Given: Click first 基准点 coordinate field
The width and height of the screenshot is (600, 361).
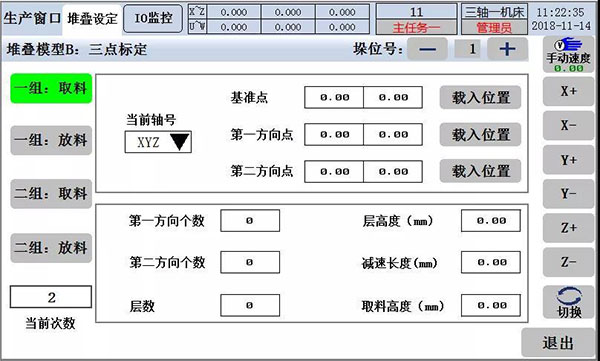Looking at the screenshot, I should (334, 97).
